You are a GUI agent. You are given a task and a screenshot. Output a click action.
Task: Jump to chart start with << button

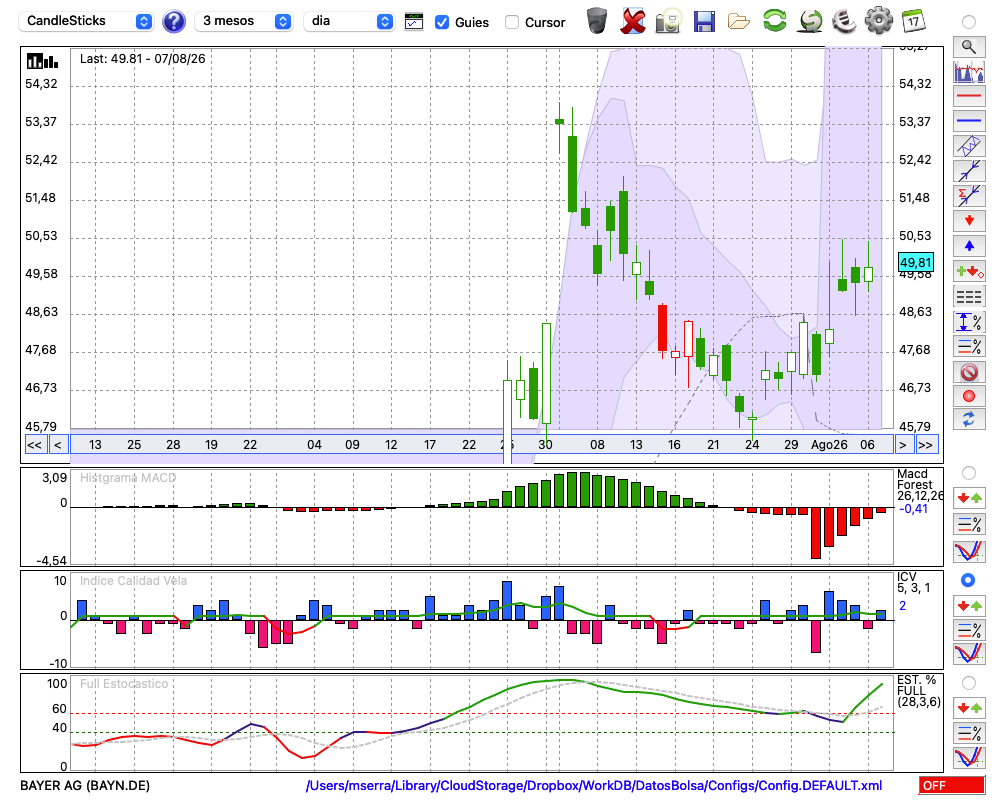(x=34, y=445)
